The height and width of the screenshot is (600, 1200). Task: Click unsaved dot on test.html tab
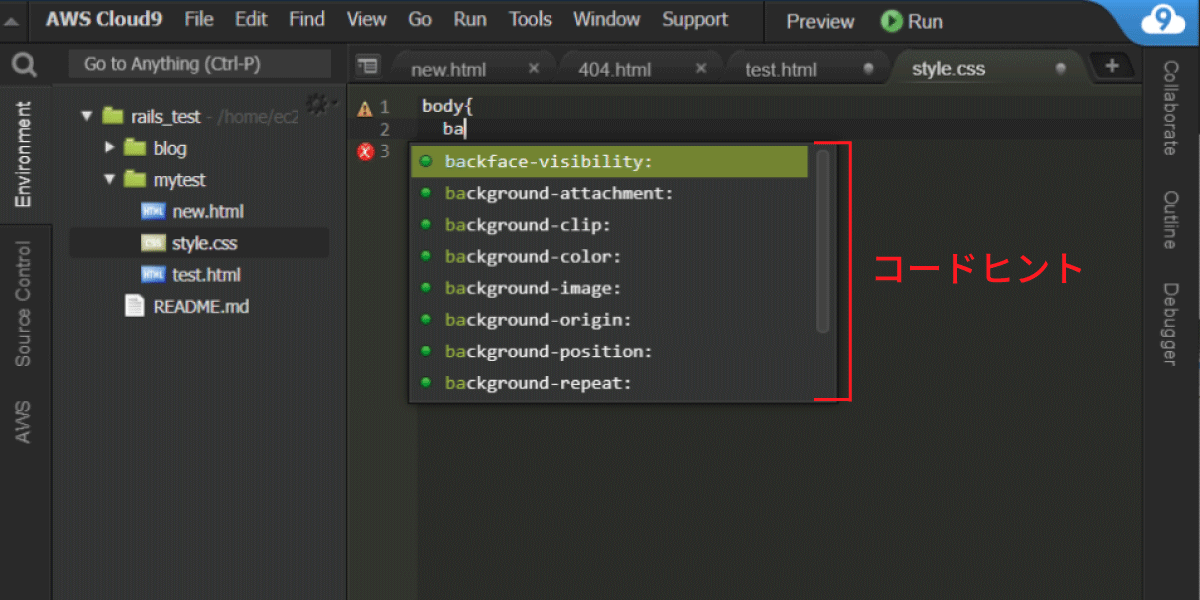click(x=868, y=69)
